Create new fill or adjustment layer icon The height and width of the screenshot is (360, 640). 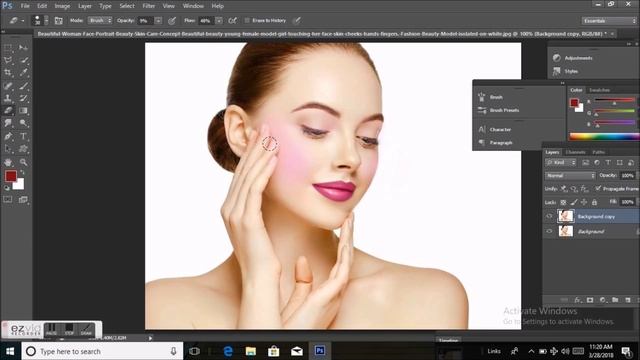[x=602, y=300]
